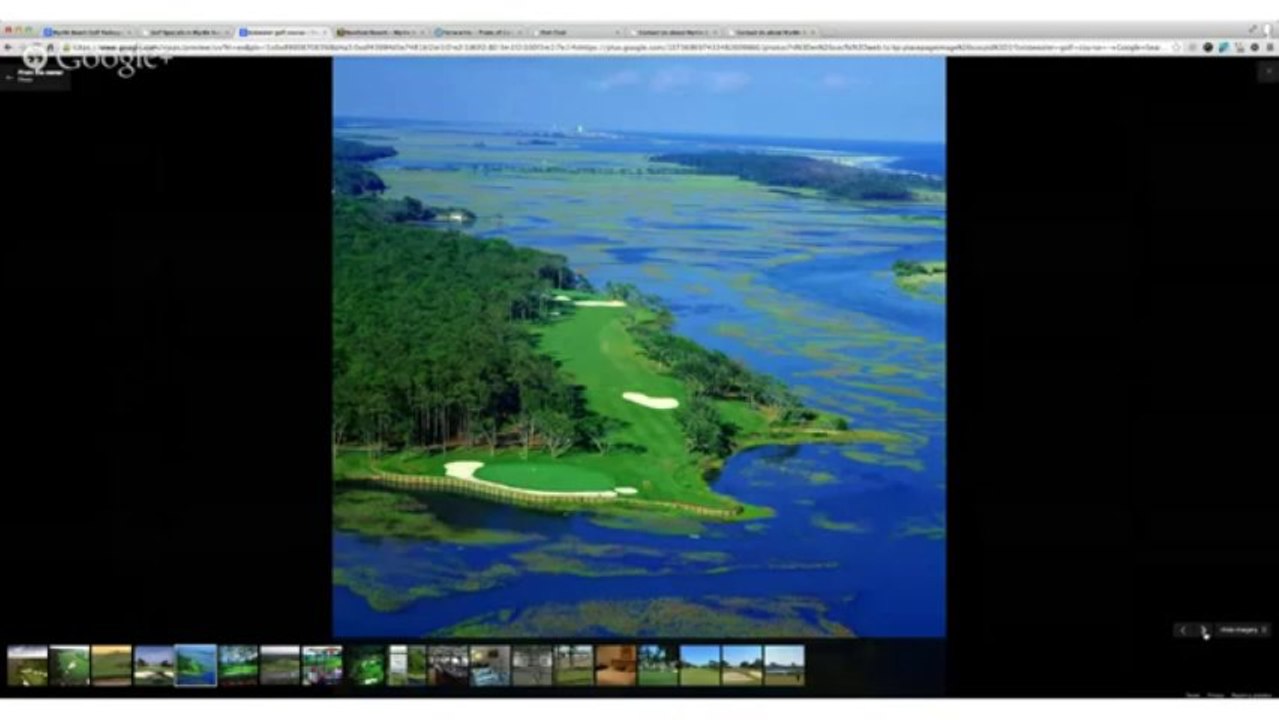The image size is (1279, 720).
Task: Open the Terms footer link
Action: [x=1192, y=695]
